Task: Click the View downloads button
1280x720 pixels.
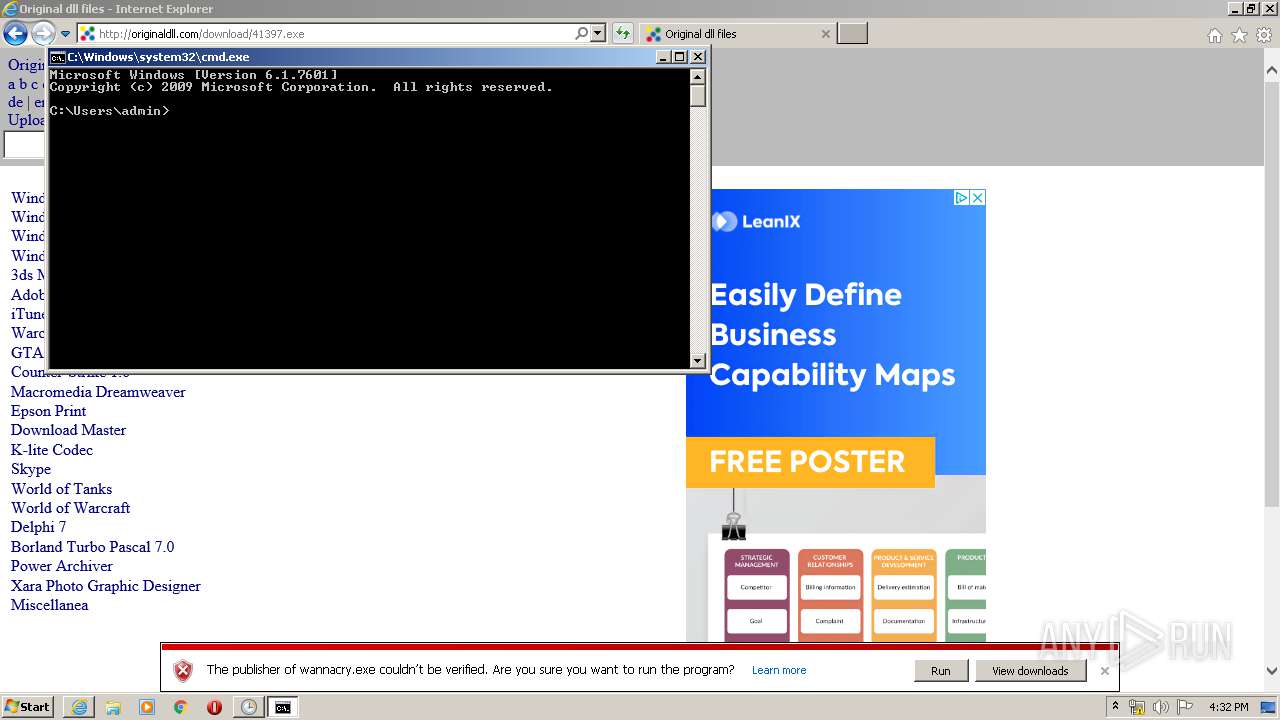Action: [1030, 671]
